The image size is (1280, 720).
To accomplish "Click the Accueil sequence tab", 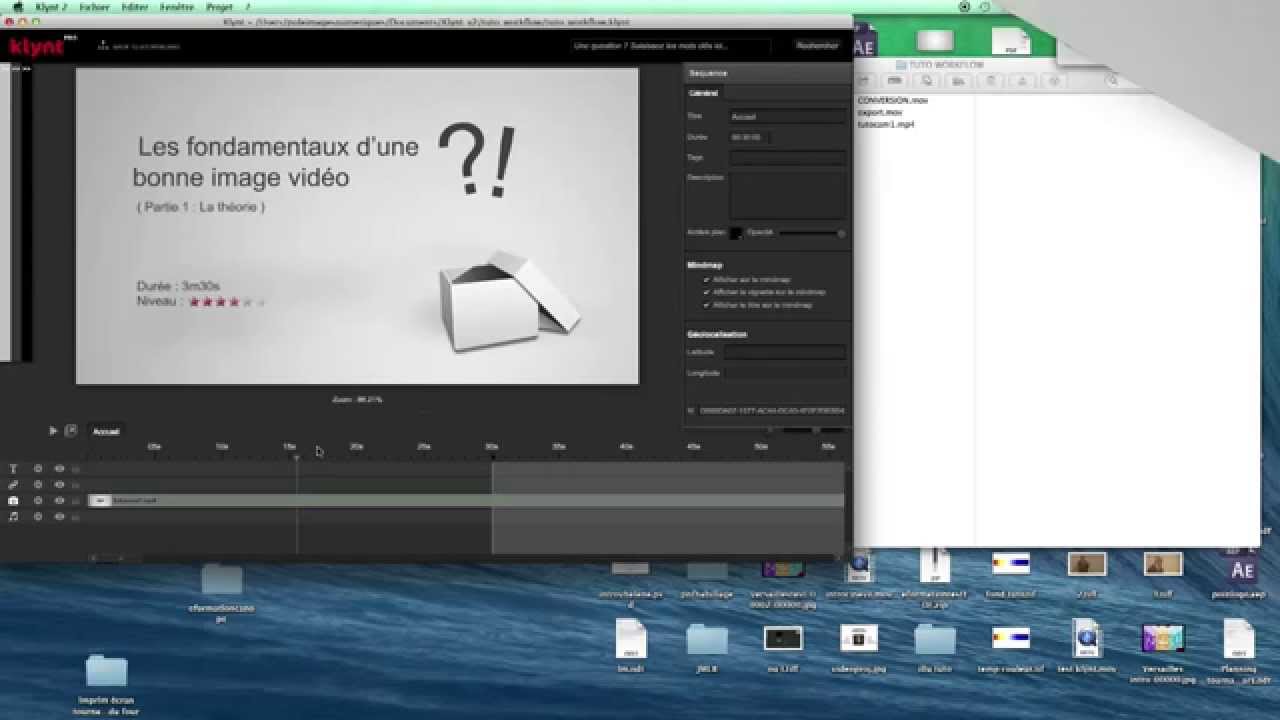I will click(106, 431).
